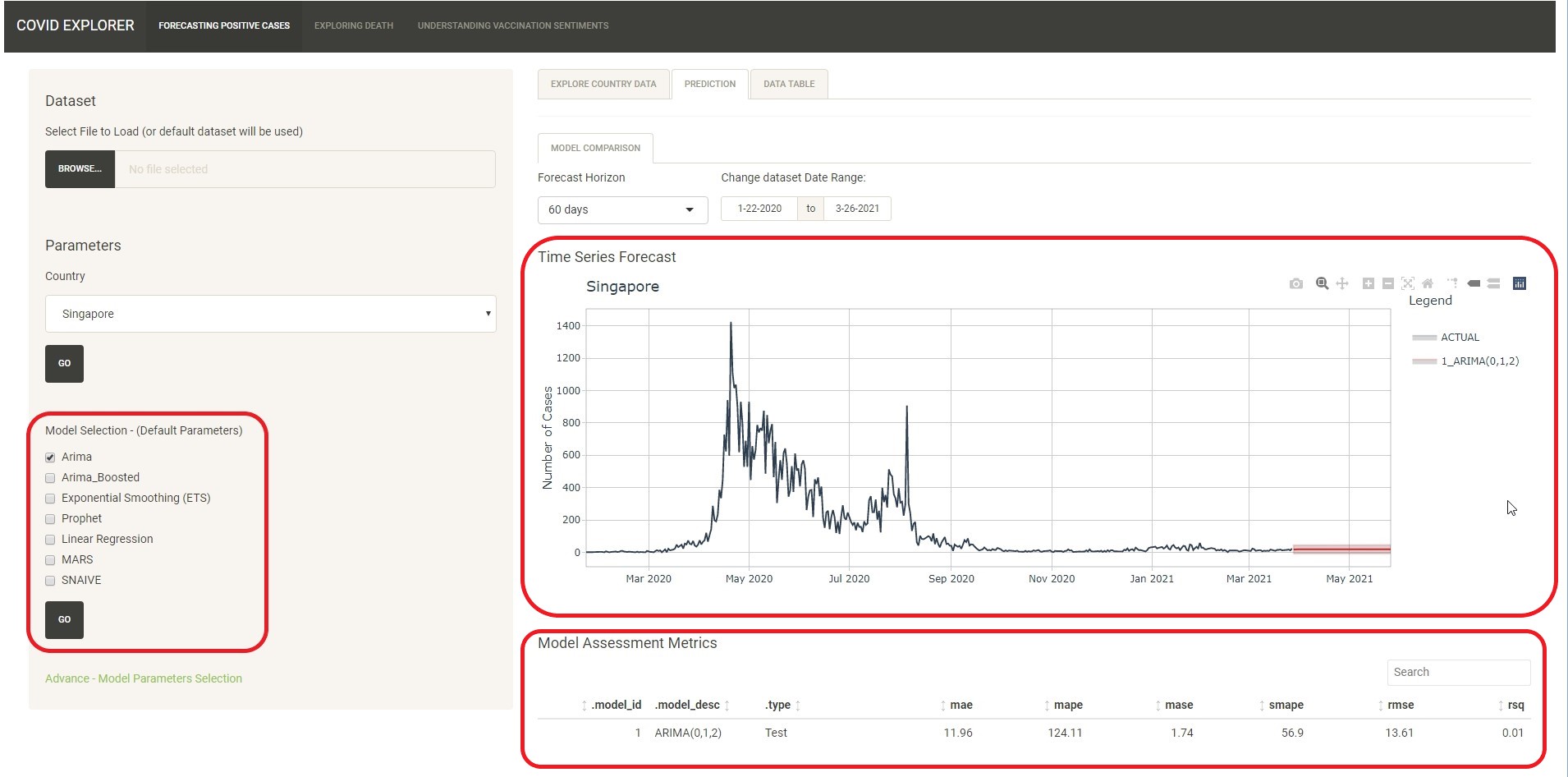Click the metrics table Search field
This screenshot has height=777, width=1568.
click(1458, 672)
